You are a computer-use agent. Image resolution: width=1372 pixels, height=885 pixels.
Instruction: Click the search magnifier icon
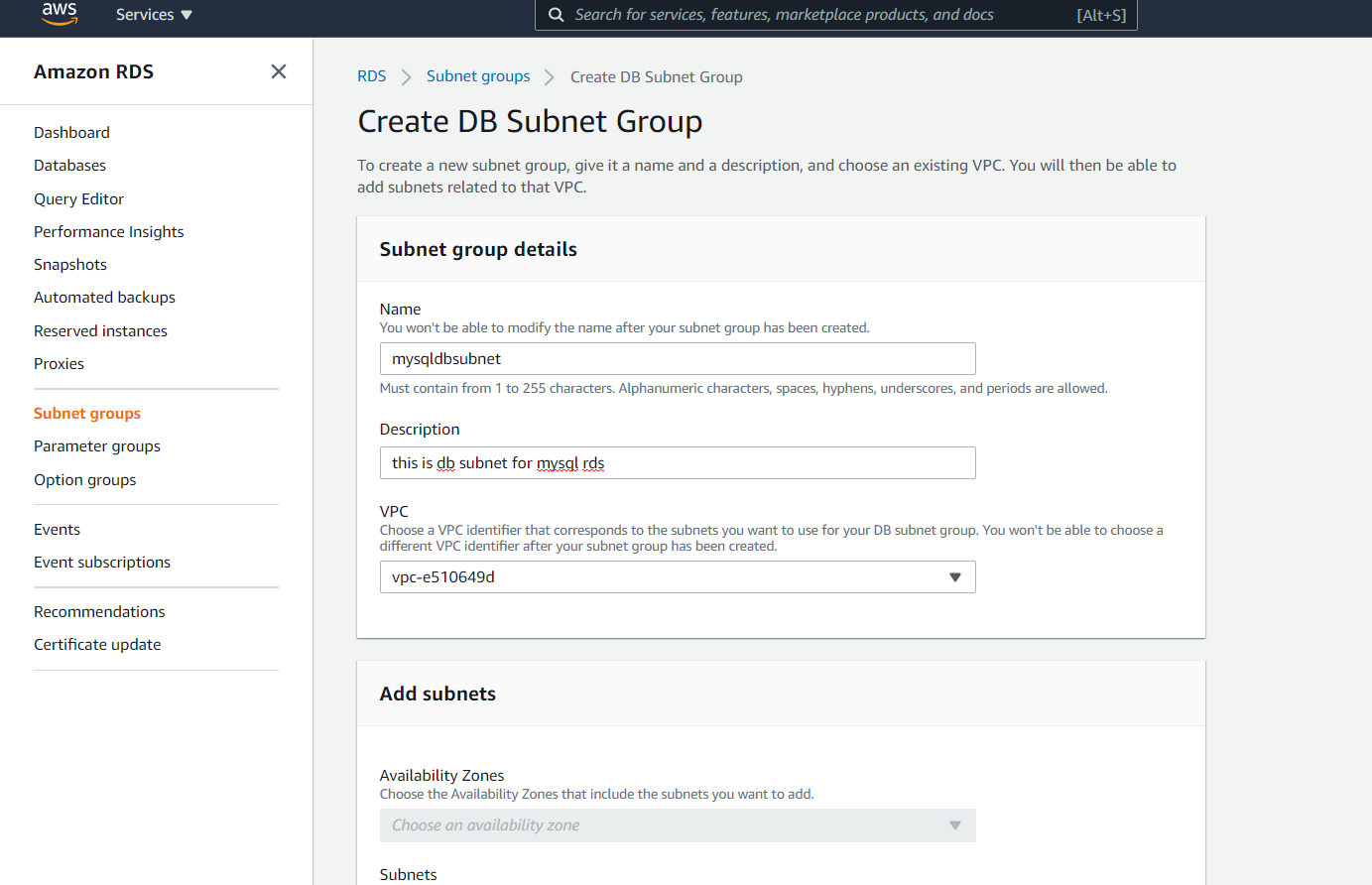click(x=557, y=15)
